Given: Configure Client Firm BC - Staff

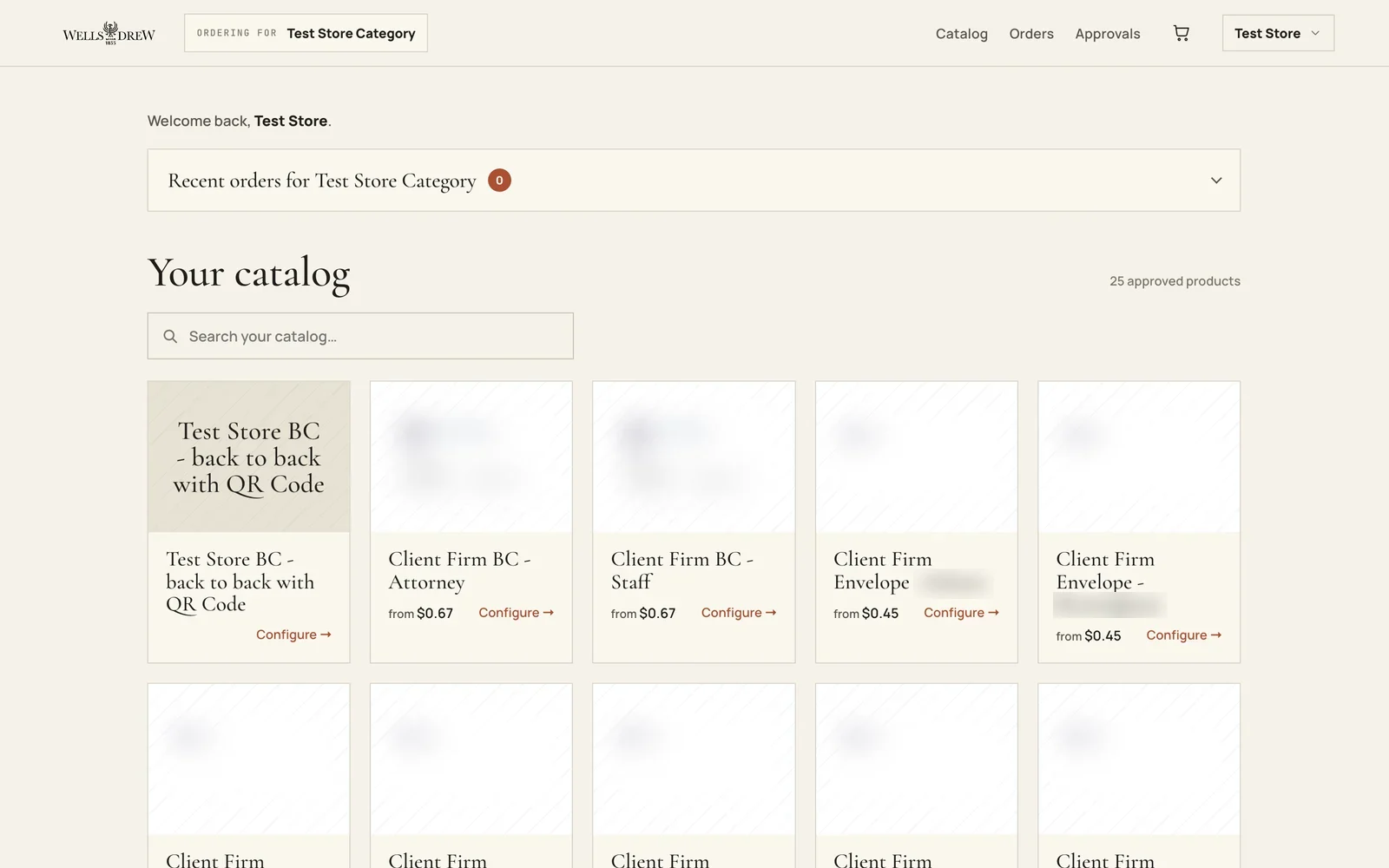Looking at the screenshot, I should pos(739,613).
